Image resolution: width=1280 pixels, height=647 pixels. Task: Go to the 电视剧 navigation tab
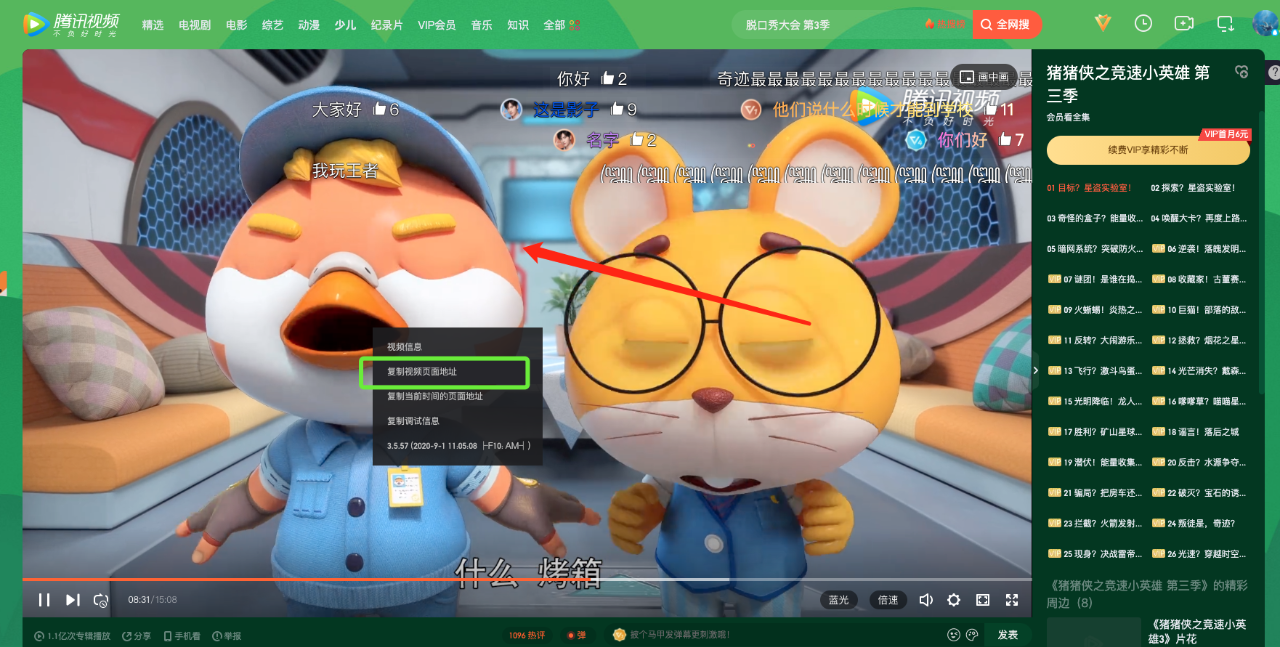195,25
